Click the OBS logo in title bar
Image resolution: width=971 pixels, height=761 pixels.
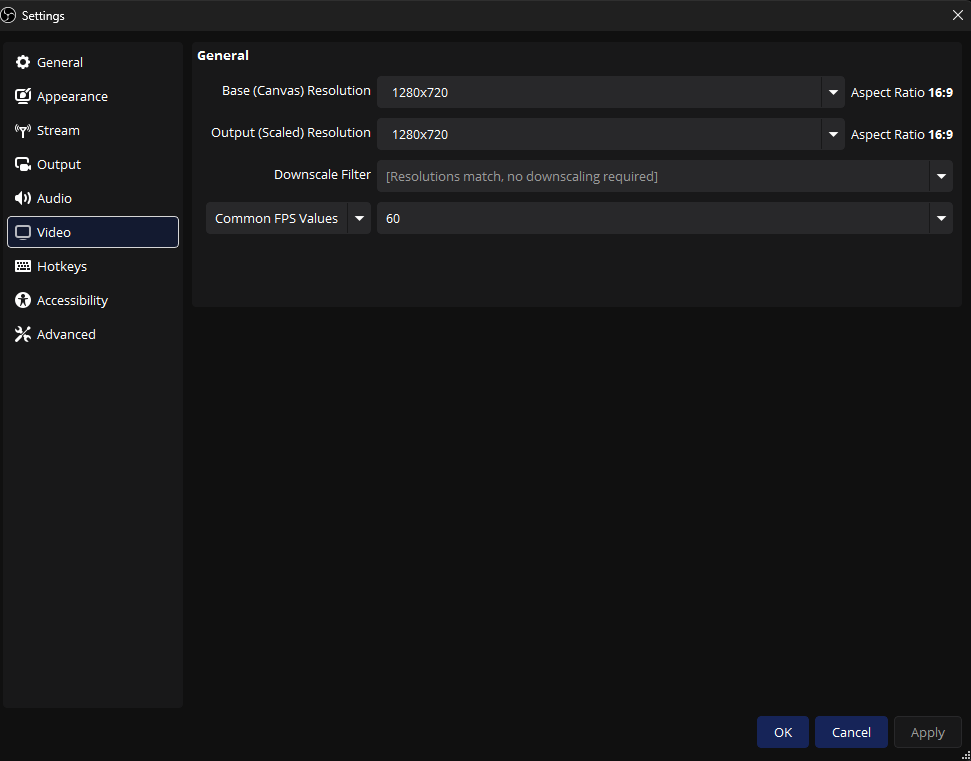(x=9, y=15)
